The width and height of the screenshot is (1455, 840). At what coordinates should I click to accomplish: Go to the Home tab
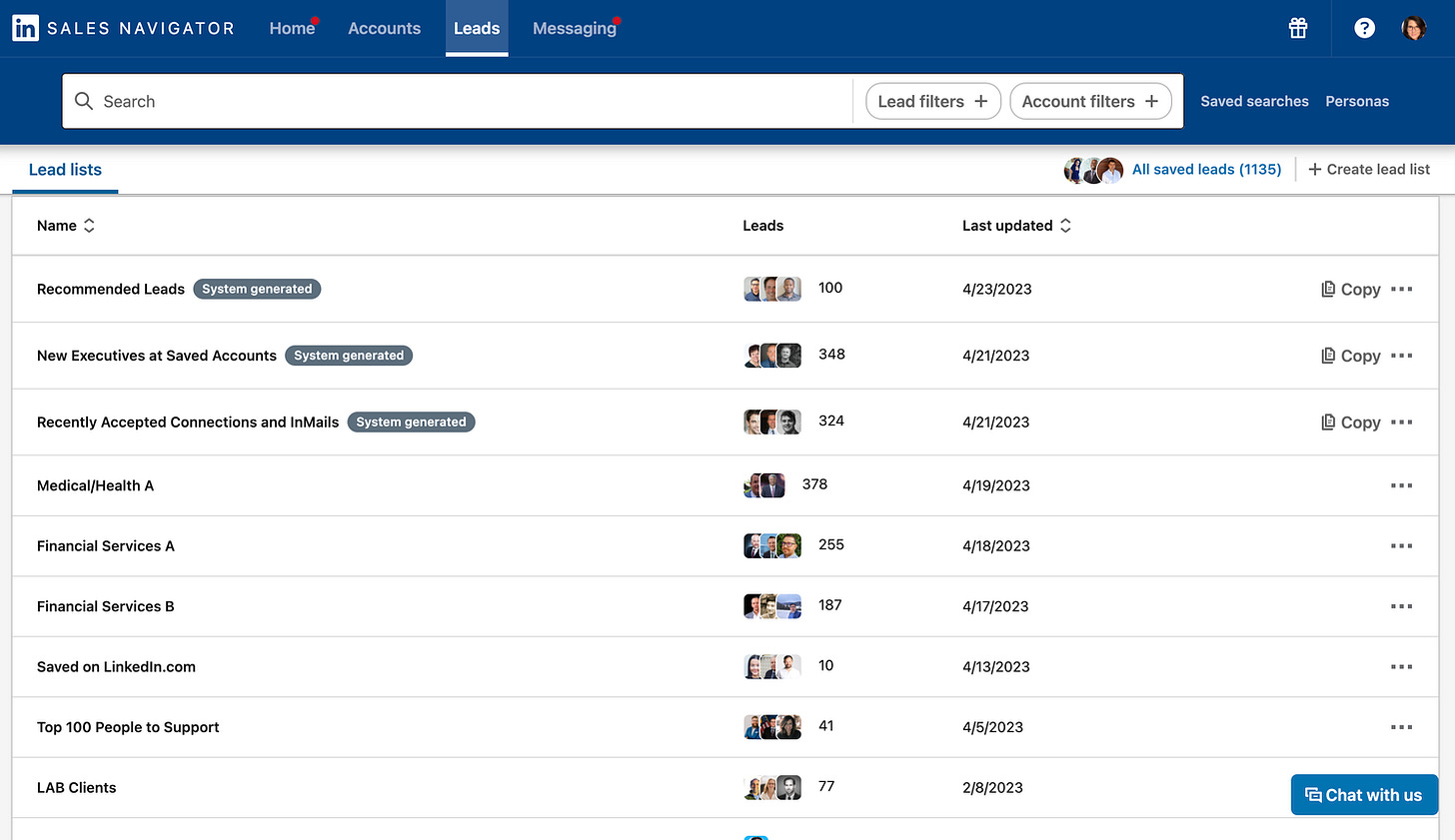(x=292, y=28)
